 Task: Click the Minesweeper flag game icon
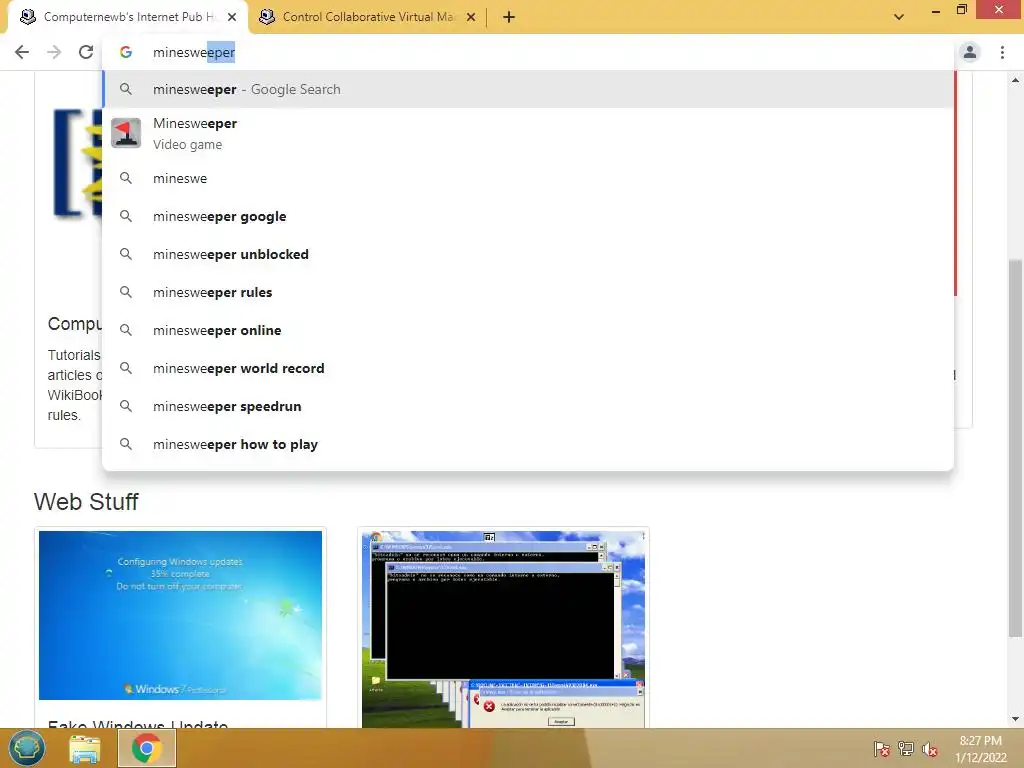coord(126,133)
